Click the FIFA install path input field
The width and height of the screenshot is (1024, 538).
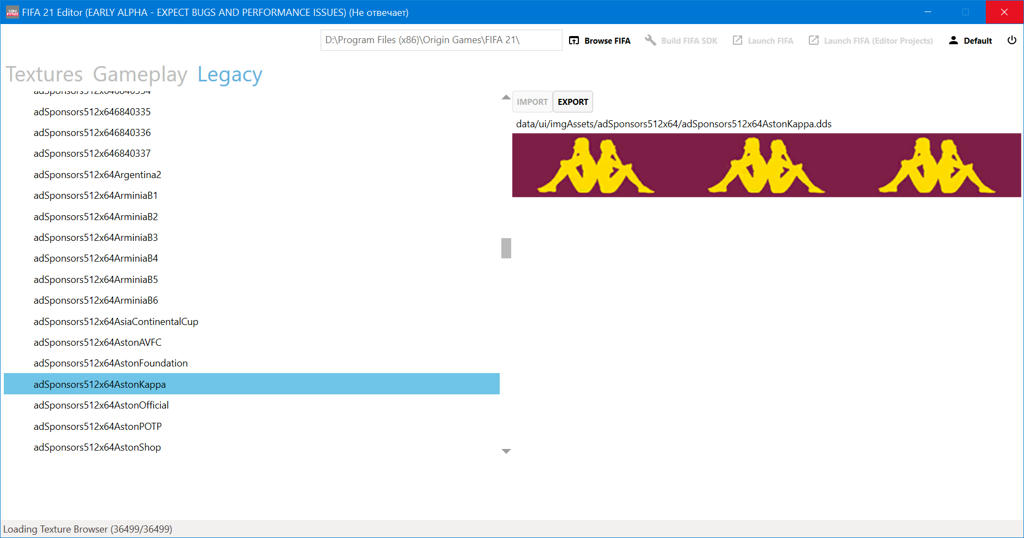(x=441, y=40)
